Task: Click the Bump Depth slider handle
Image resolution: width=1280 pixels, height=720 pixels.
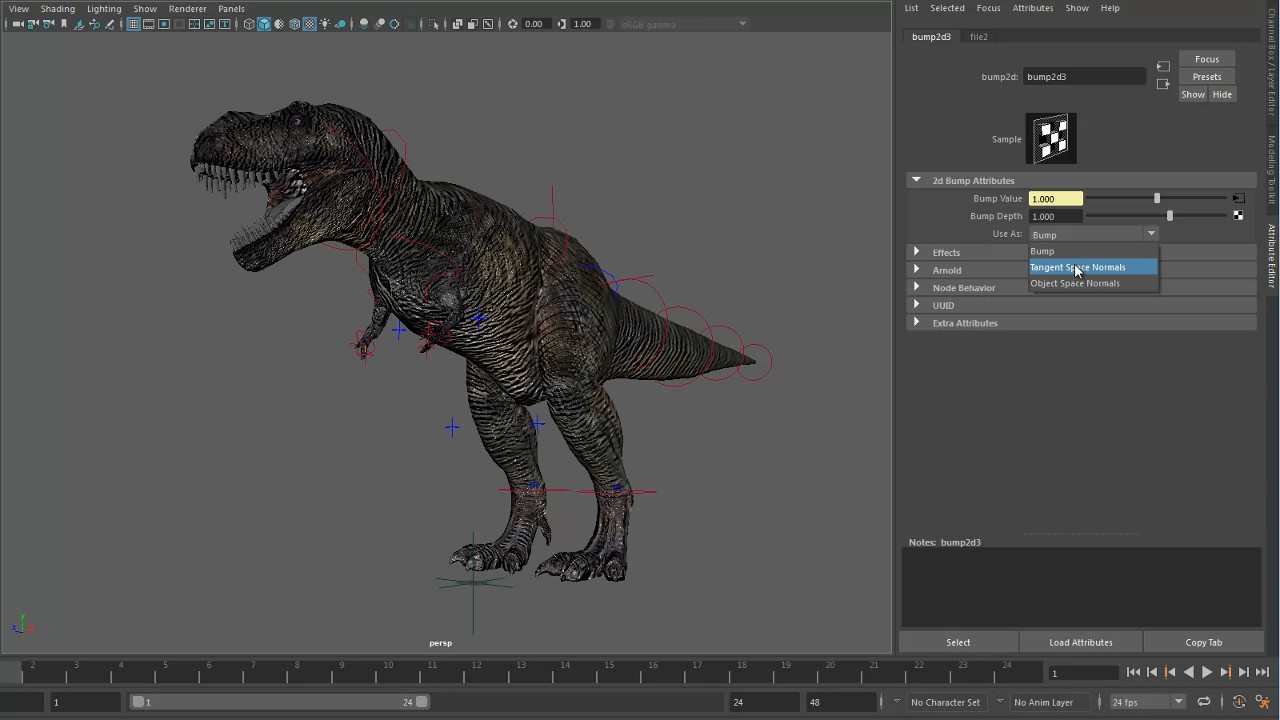Action: click(x=1169, y=216)
